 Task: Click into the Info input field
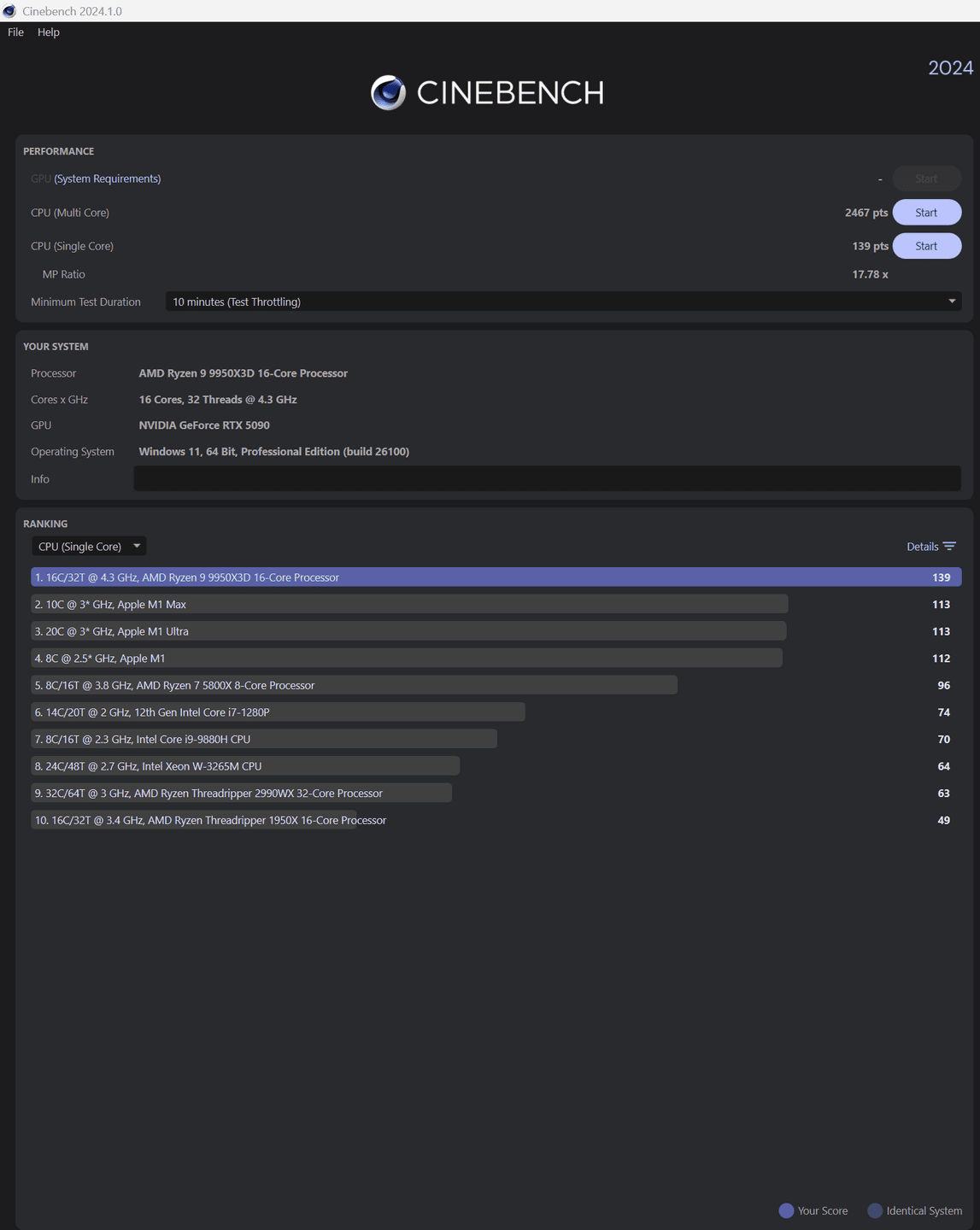(x=547, y=478)
